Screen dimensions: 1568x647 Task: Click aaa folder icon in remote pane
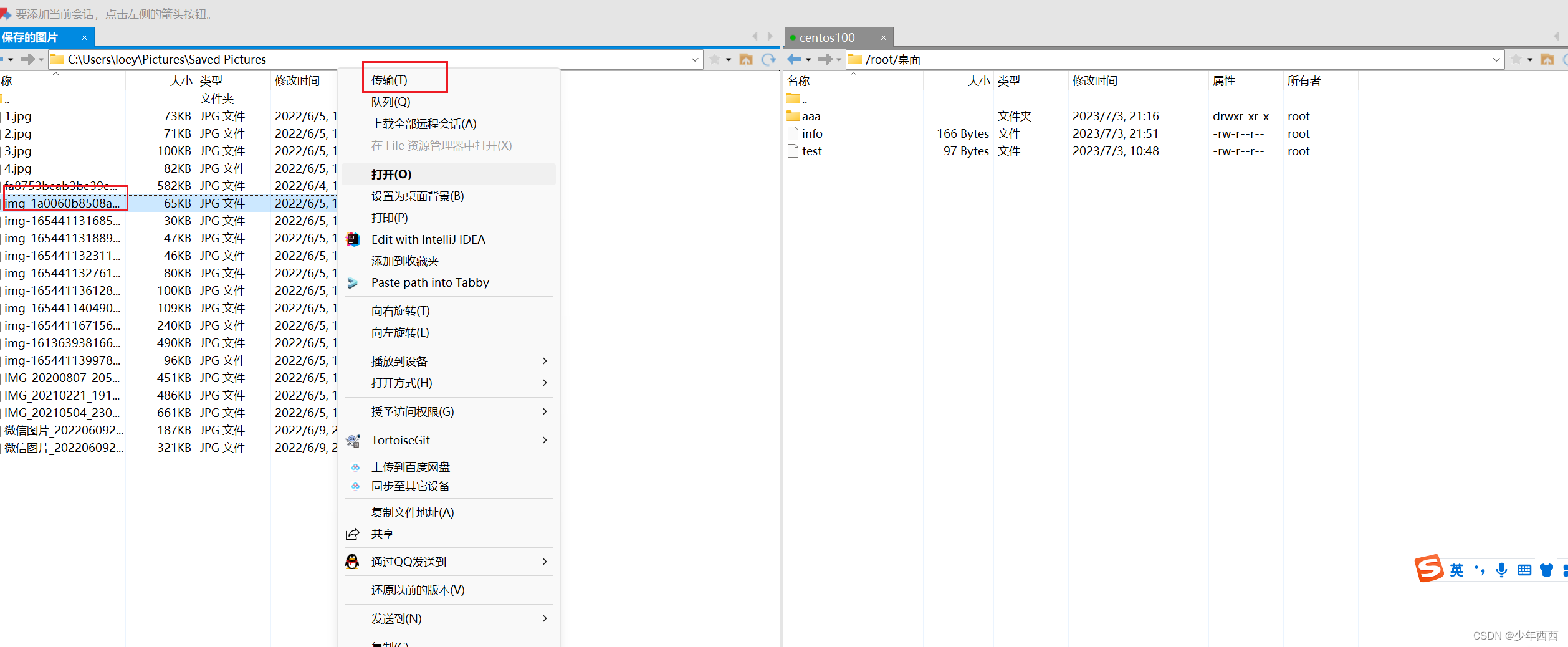pyautogui.click(x=793, y=116)
